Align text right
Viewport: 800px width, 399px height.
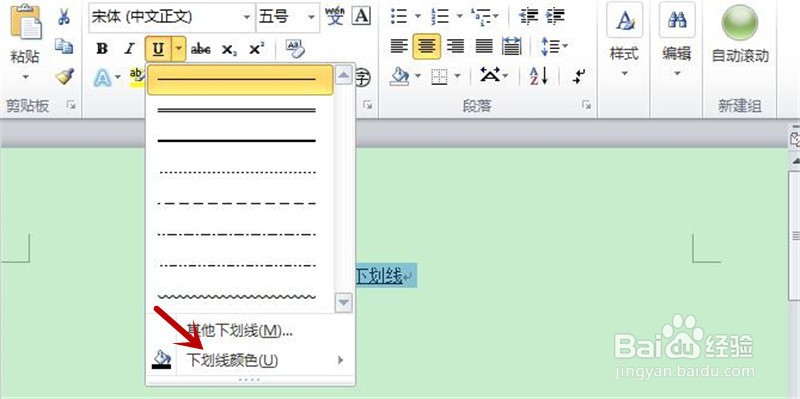tap(455, 47)
